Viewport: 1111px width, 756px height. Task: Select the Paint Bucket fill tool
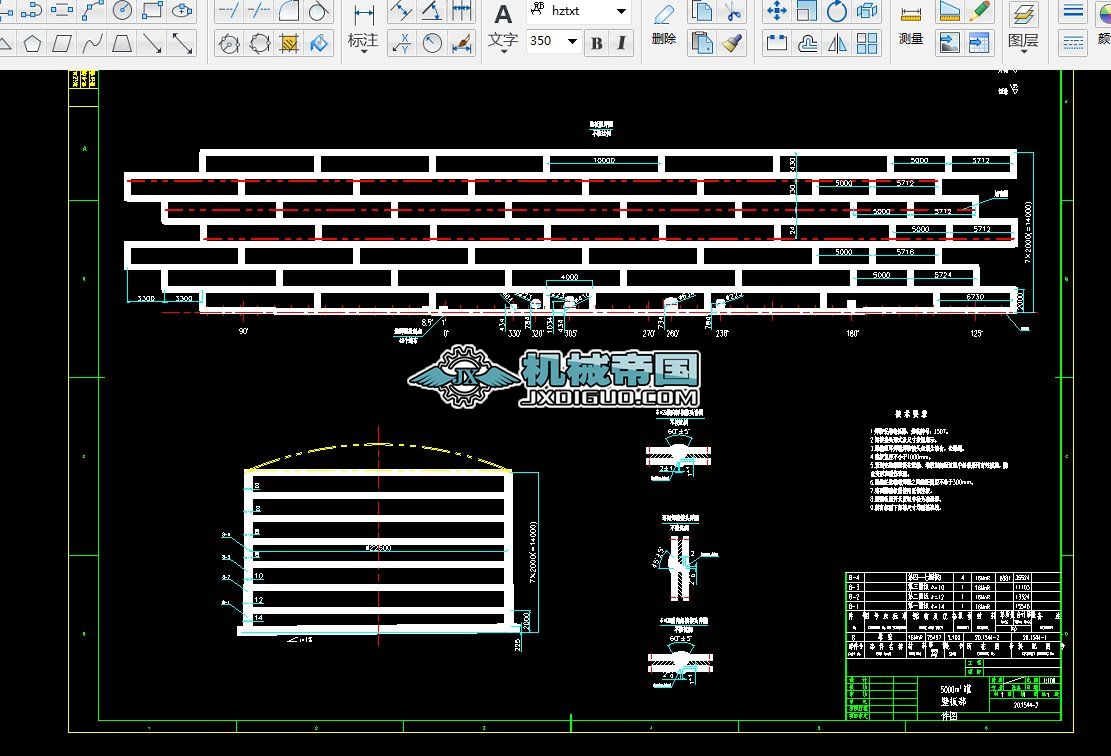[x=319, y=44]
